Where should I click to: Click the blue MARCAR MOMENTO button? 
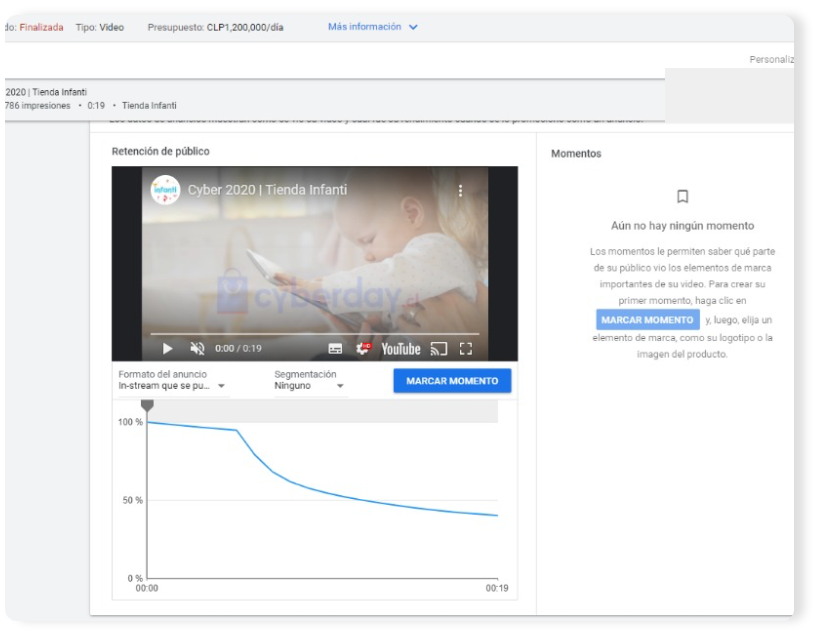452,381
